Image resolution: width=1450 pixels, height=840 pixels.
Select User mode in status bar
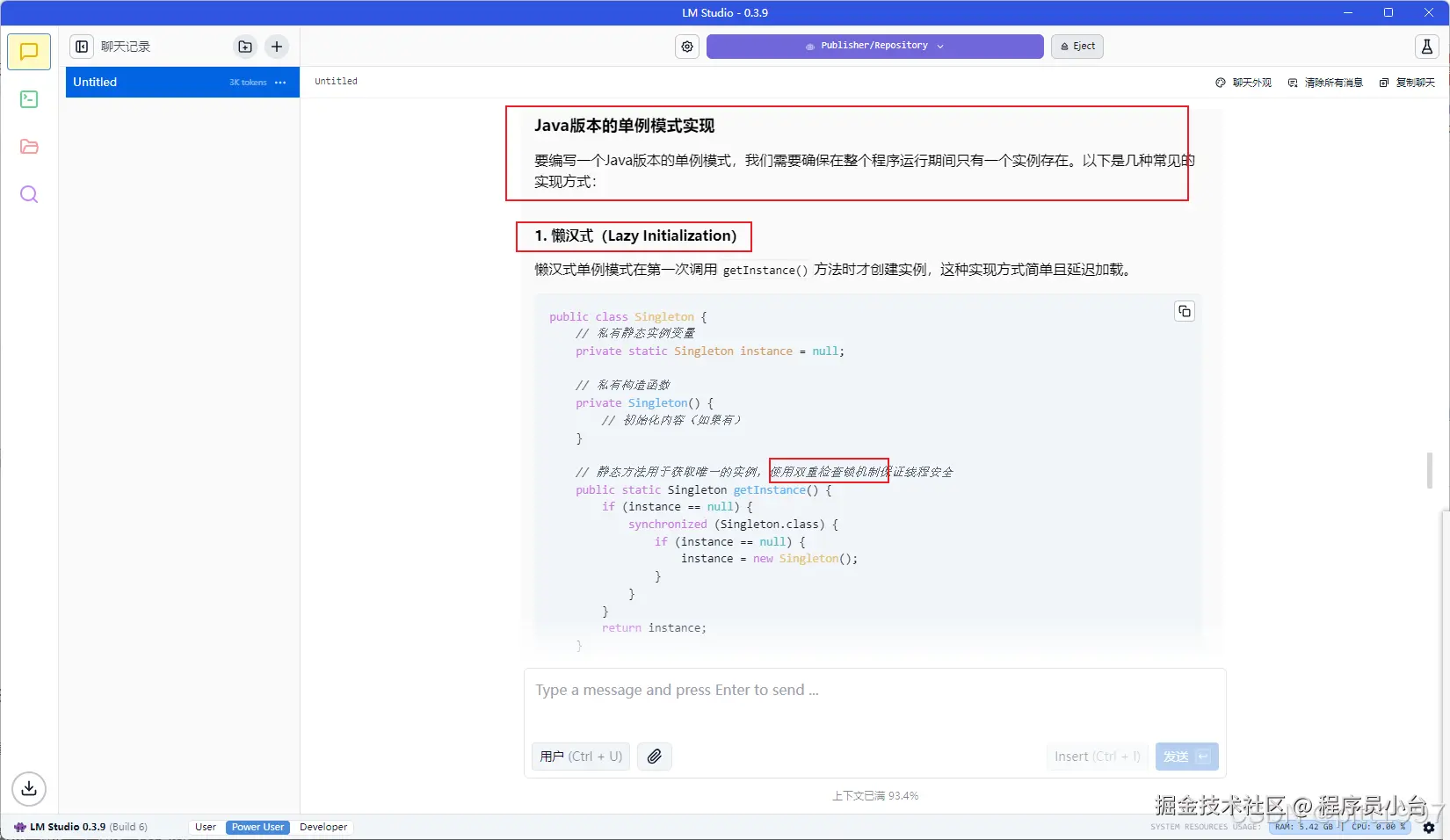pos(205,827)
